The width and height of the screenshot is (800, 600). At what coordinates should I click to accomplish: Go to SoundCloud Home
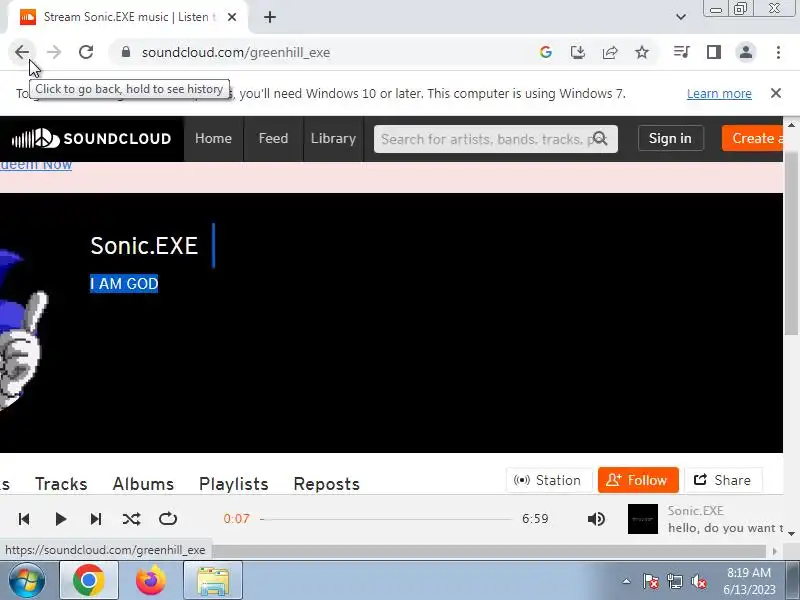click(213, 138)
